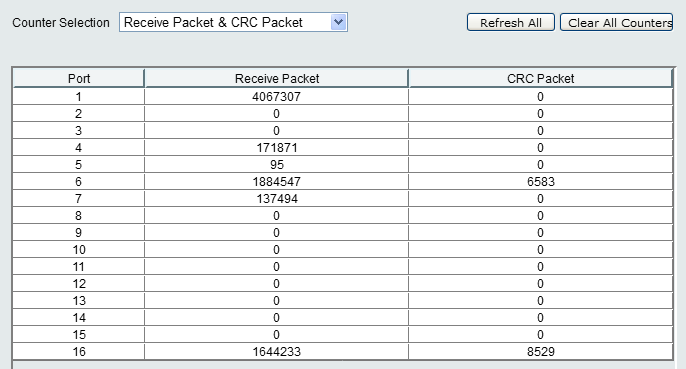Screen dimensions: 686x369
Task: Click the Clear All Counters button
Action: click(x=617, y=22)
